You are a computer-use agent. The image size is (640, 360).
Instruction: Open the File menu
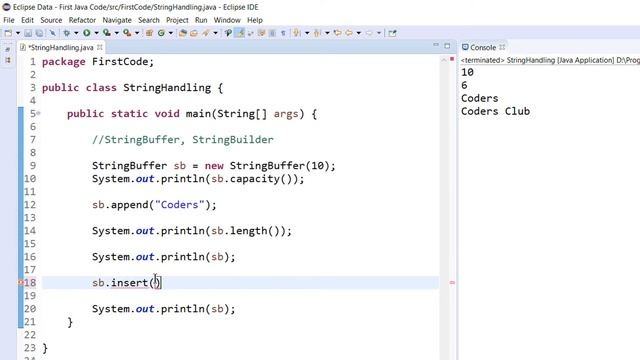tap(9, 20)
